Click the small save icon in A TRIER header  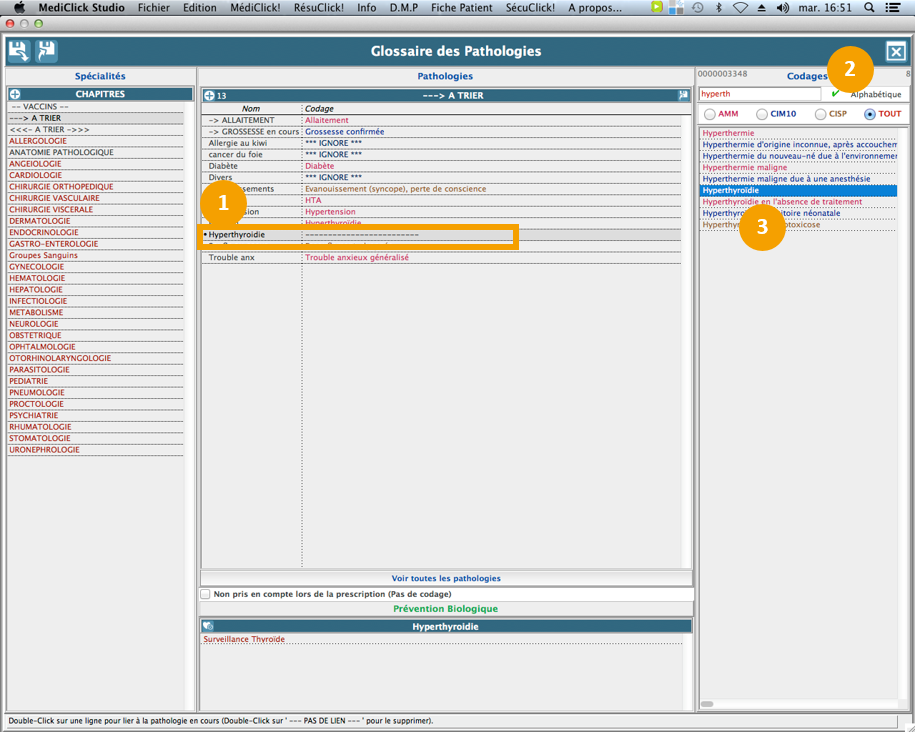click(x=684, y=96)
